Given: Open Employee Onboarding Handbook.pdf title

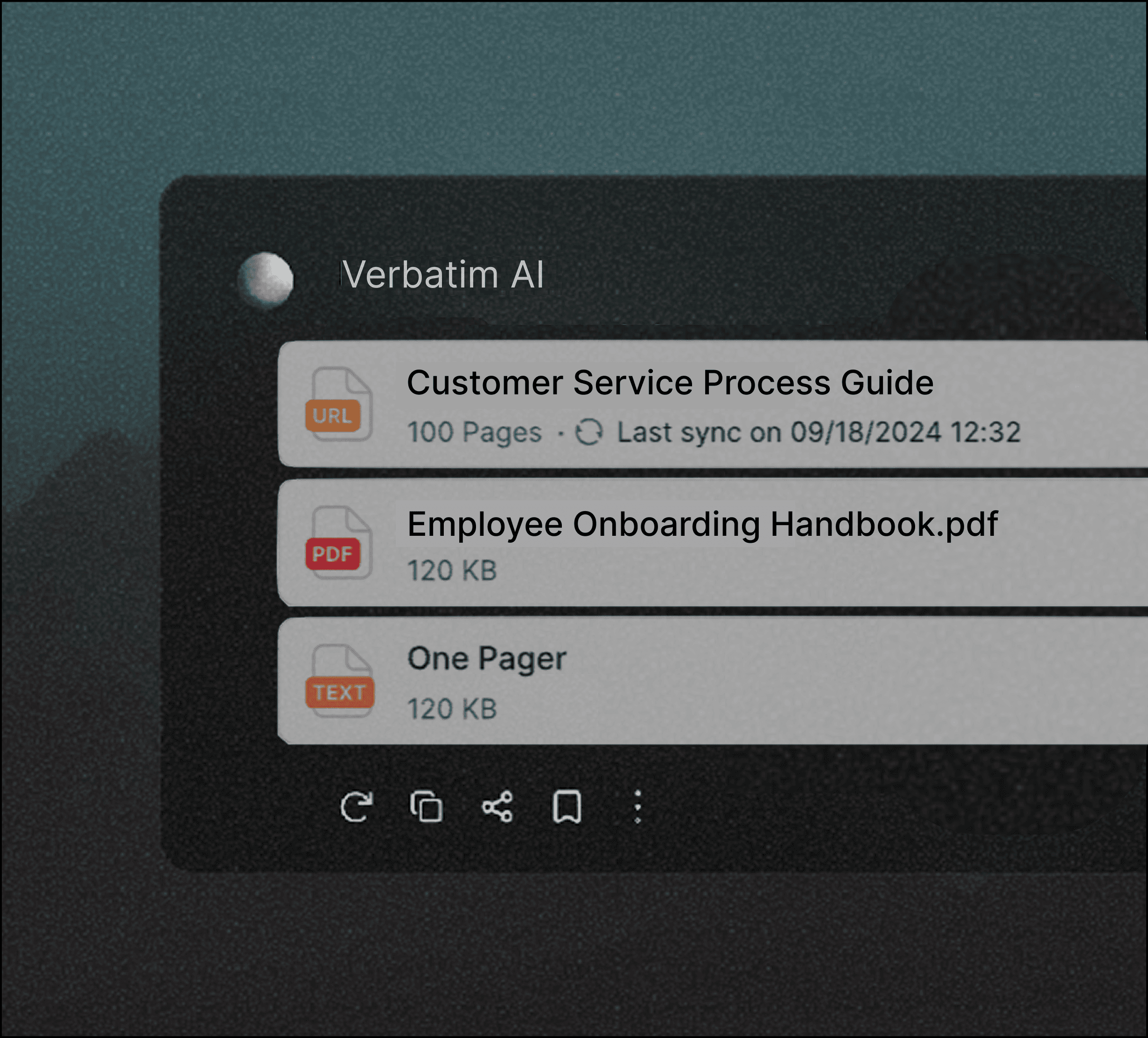Looking at the screenshot, I should click(702, 524).
